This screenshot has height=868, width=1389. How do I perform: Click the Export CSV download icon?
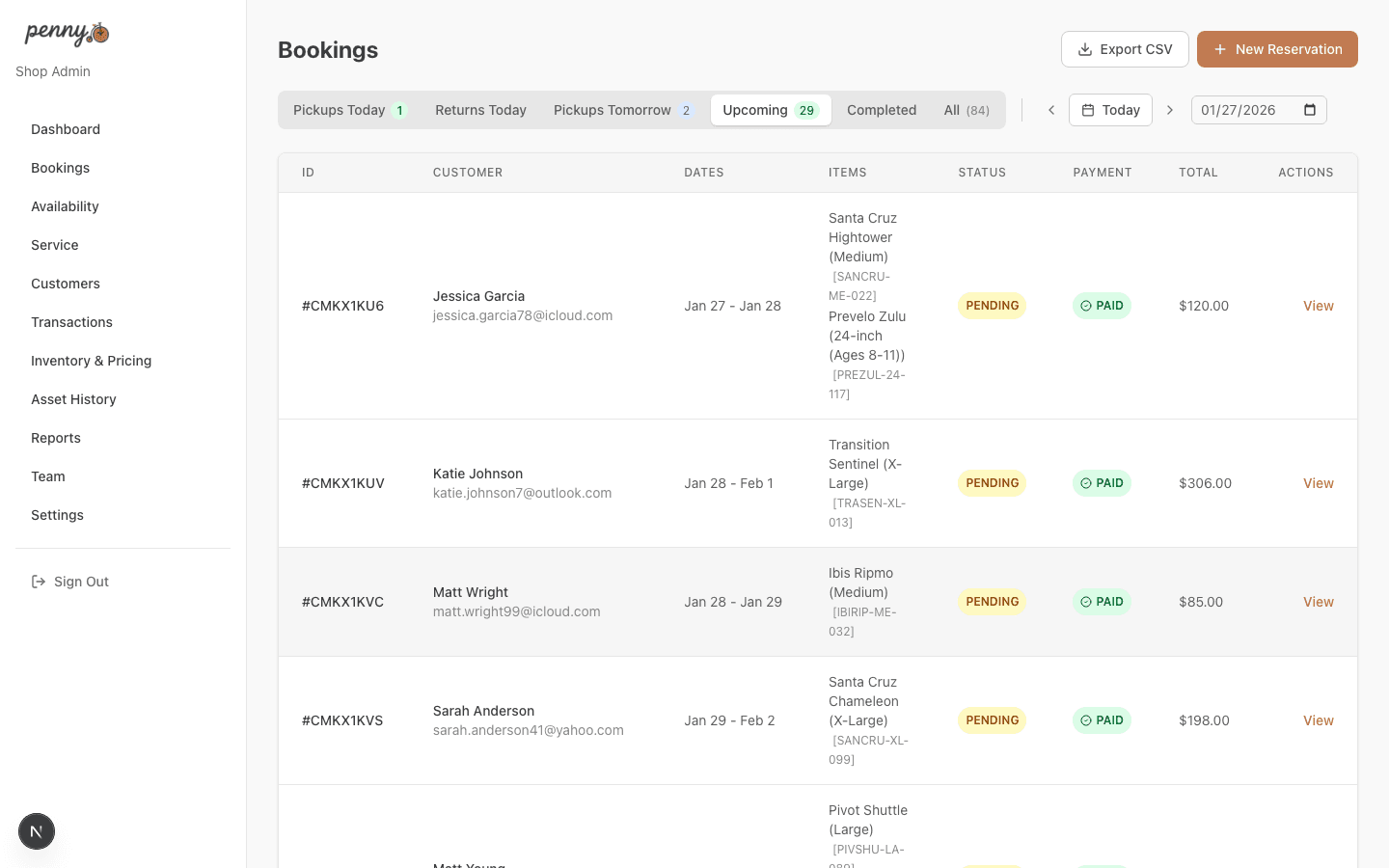1082,48
